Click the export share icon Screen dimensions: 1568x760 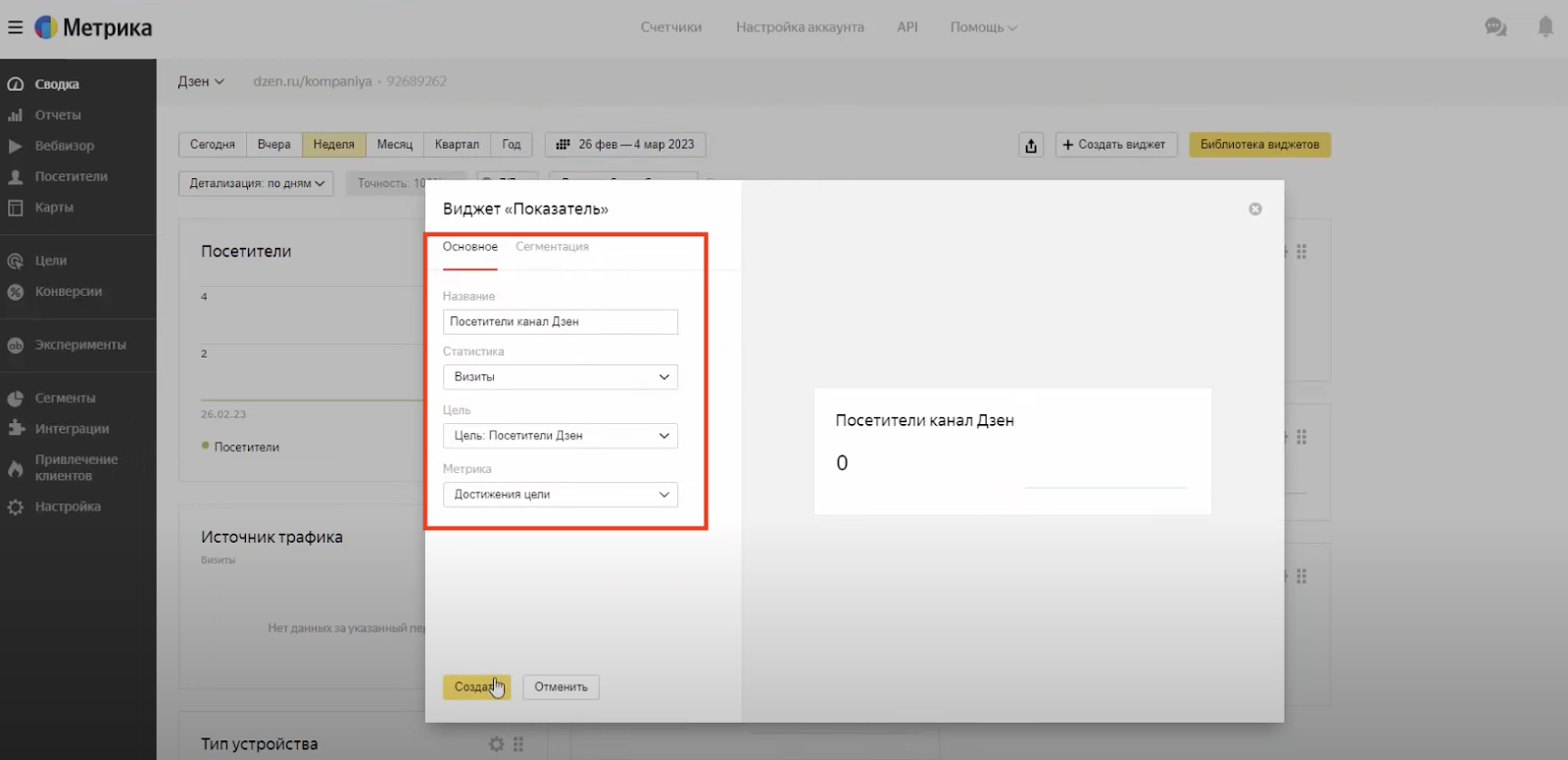click(x=1031, y=145)
